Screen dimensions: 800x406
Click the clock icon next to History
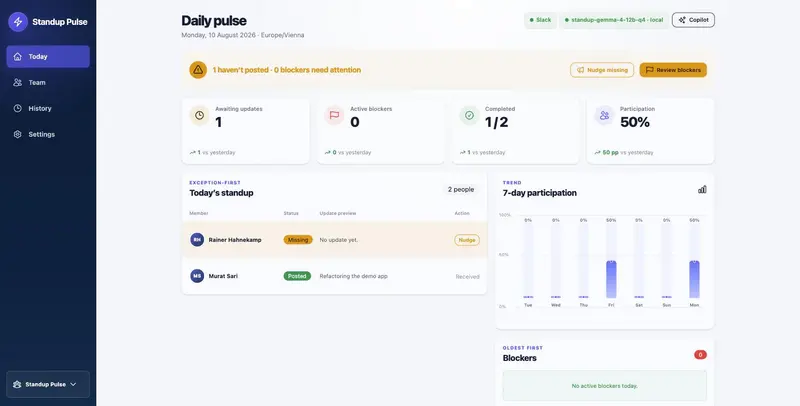[x=18, y=109]
